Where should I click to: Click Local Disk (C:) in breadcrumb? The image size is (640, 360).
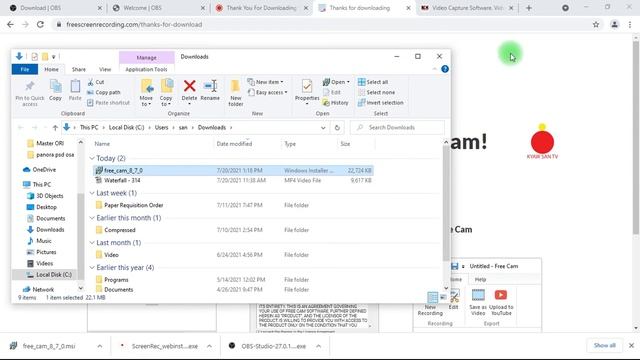(127, 128)
